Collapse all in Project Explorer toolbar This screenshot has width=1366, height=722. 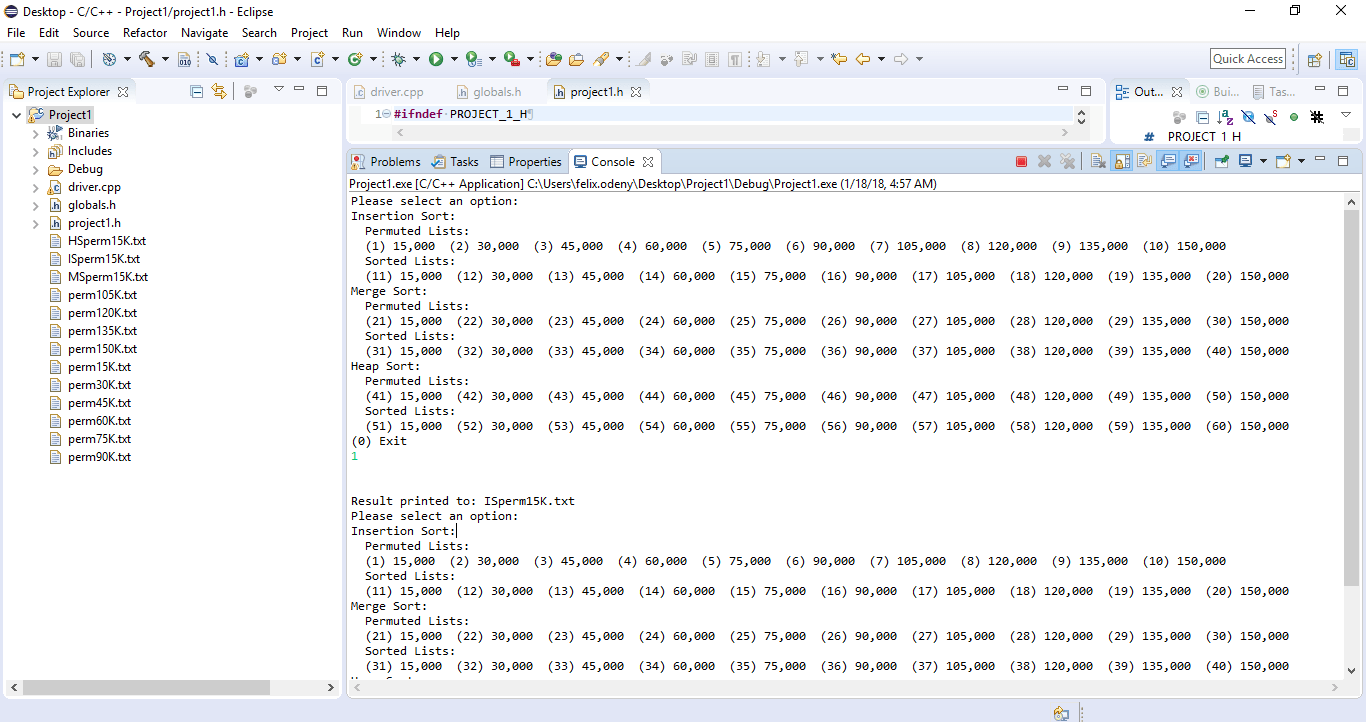pyautogui.click(x=196, y=91)
